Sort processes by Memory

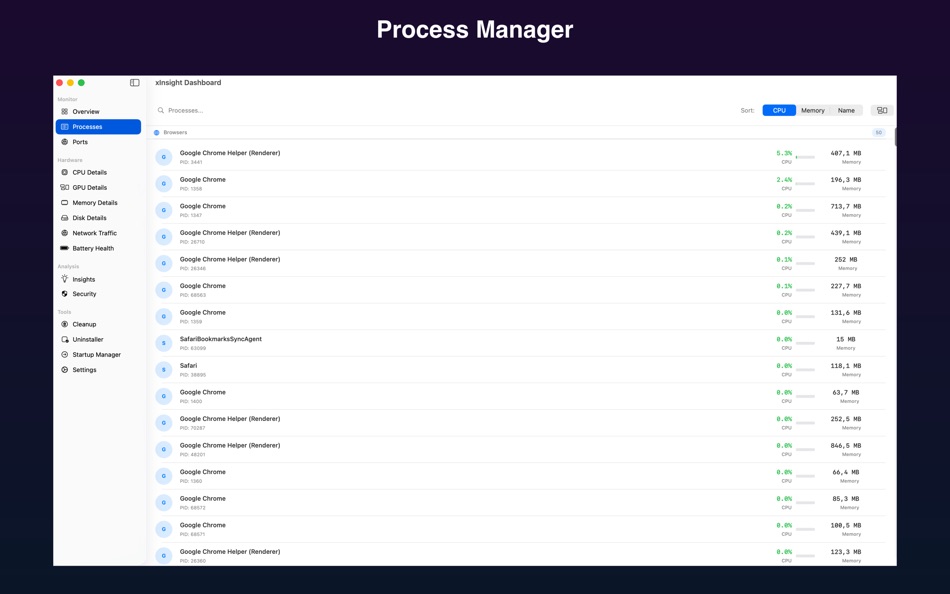tap(813, 110)
